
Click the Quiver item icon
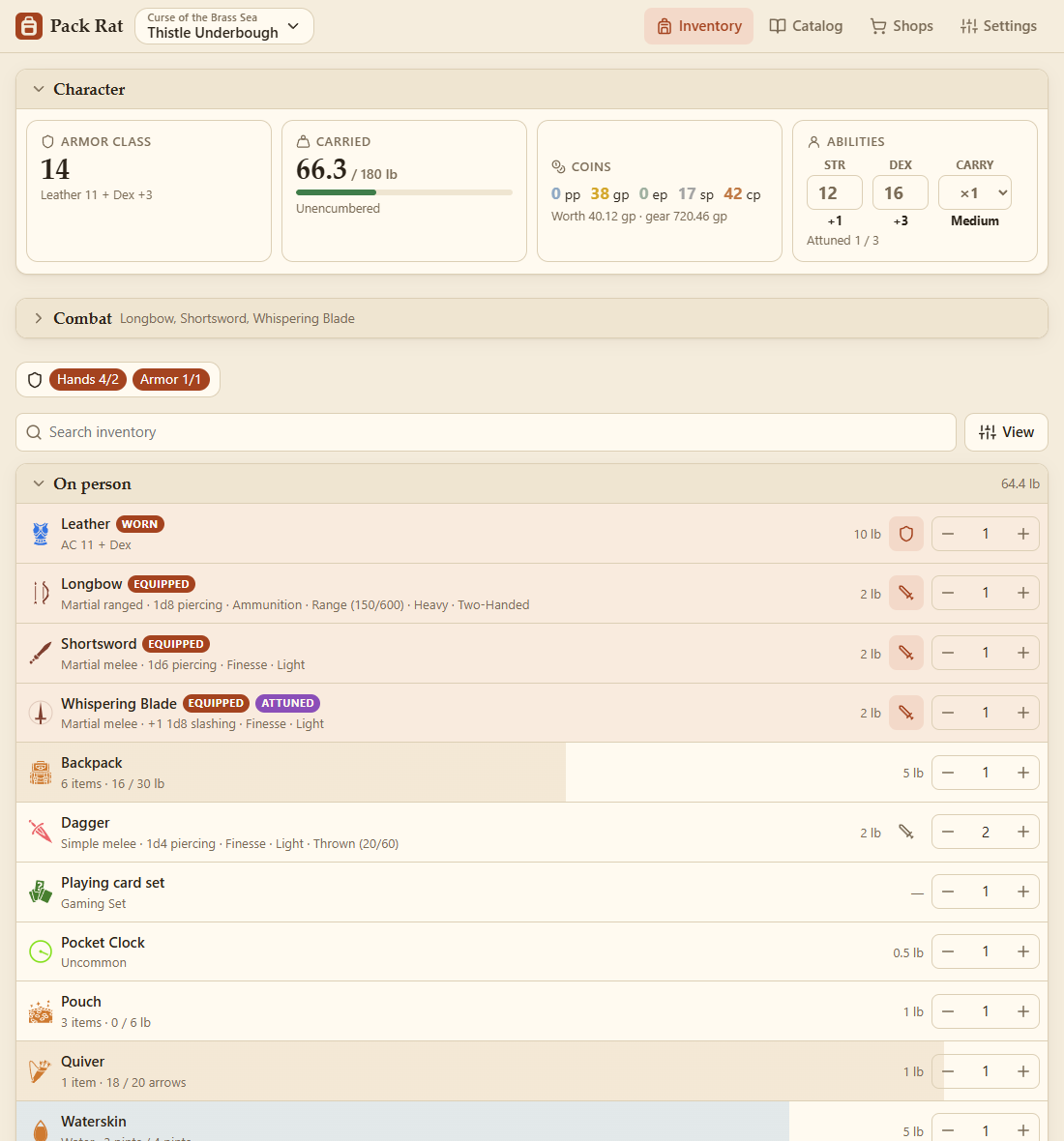[41, 1070]
